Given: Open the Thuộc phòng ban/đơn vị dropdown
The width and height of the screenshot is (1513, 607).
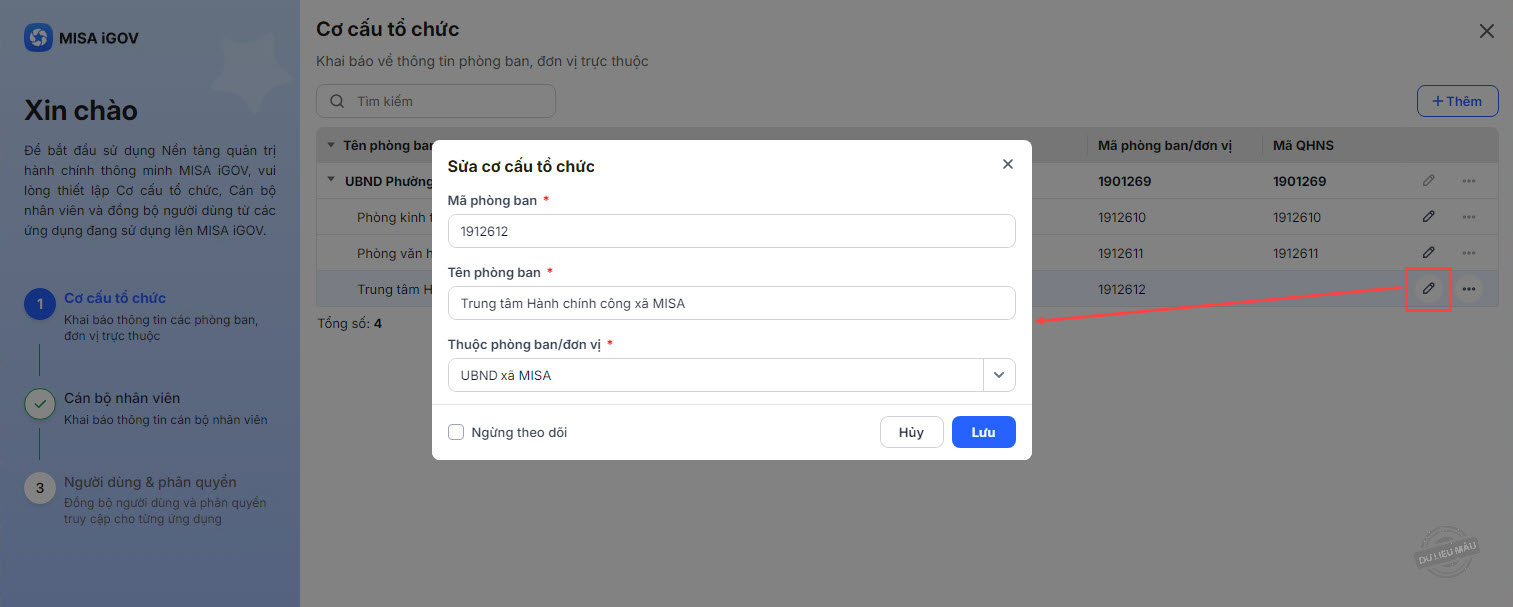Looking at the screenshot, I should (999, 375).
